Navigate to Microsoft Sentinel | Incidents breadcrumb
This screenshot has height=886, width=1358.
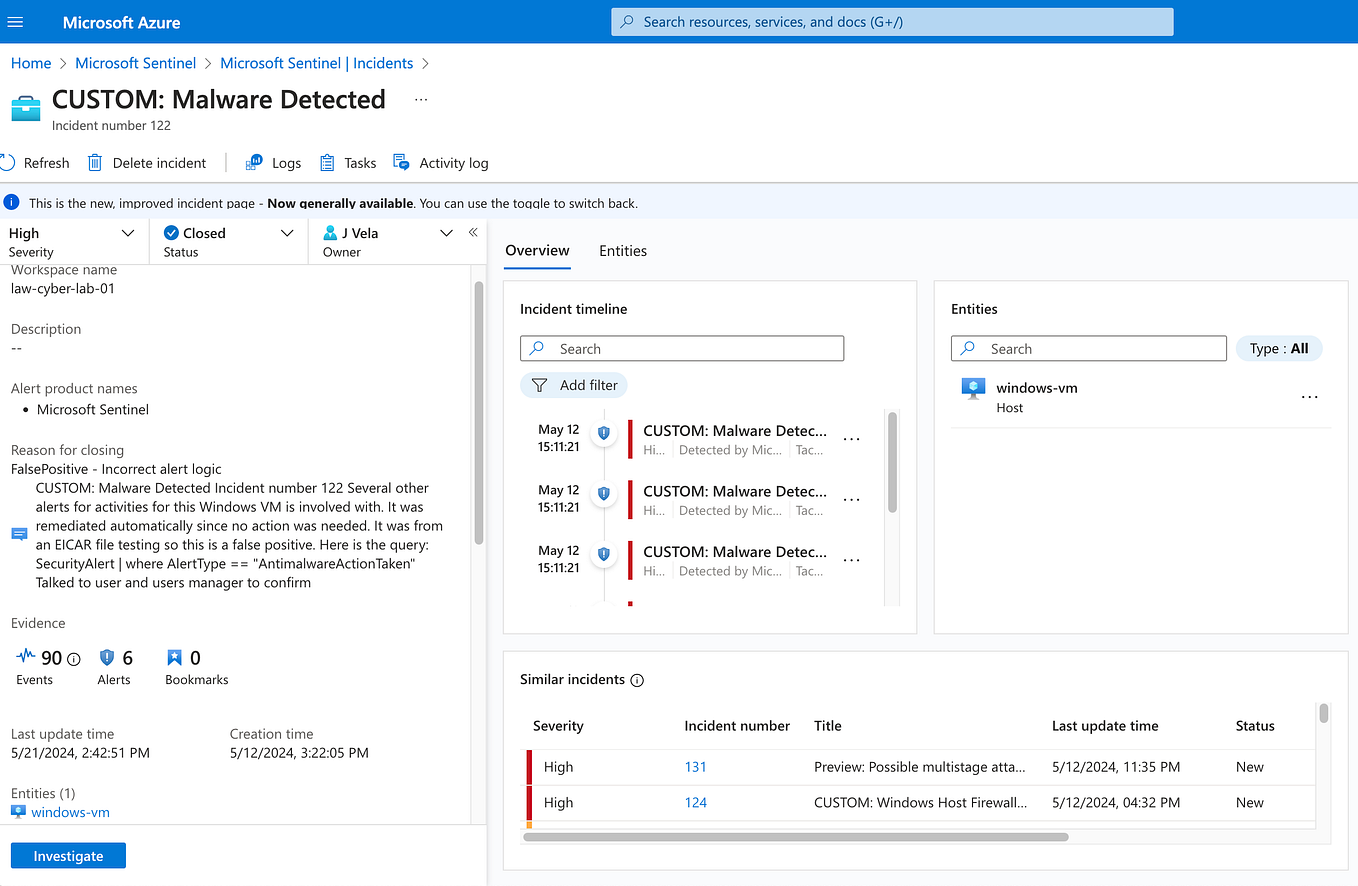316,63
